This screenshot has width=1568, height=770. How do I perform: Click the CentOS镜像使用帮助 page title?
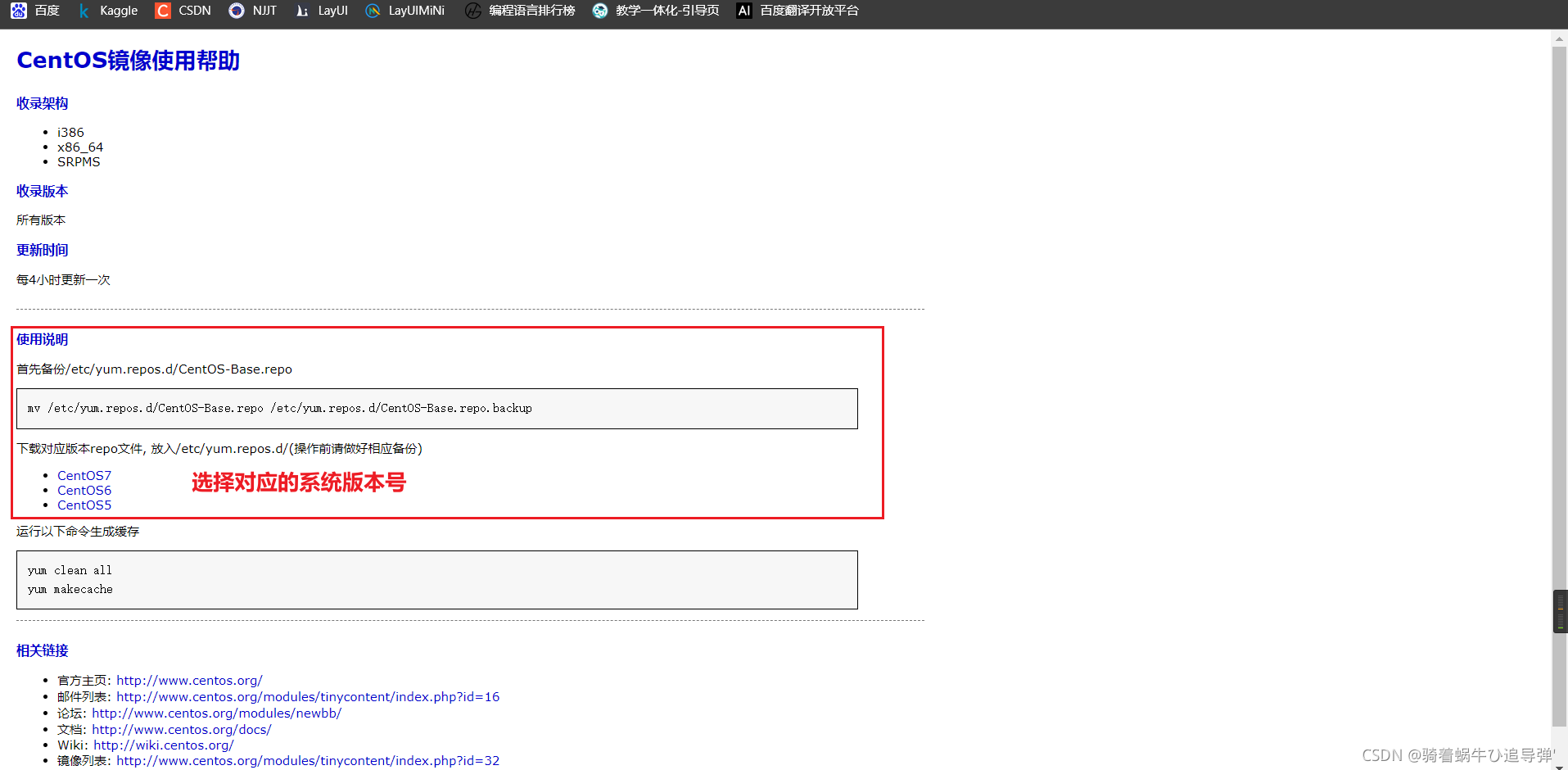point(128,61)
